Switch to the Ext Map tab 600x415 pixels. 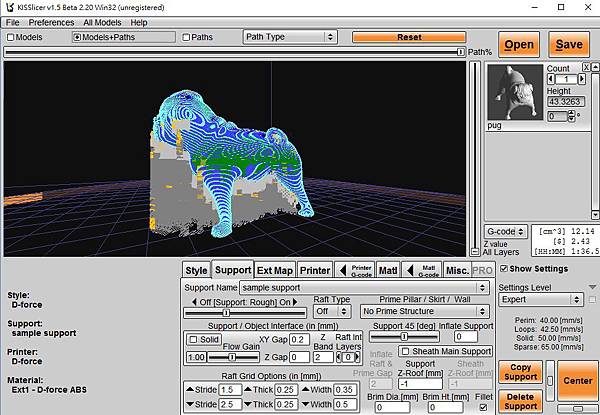coord(275,270)
